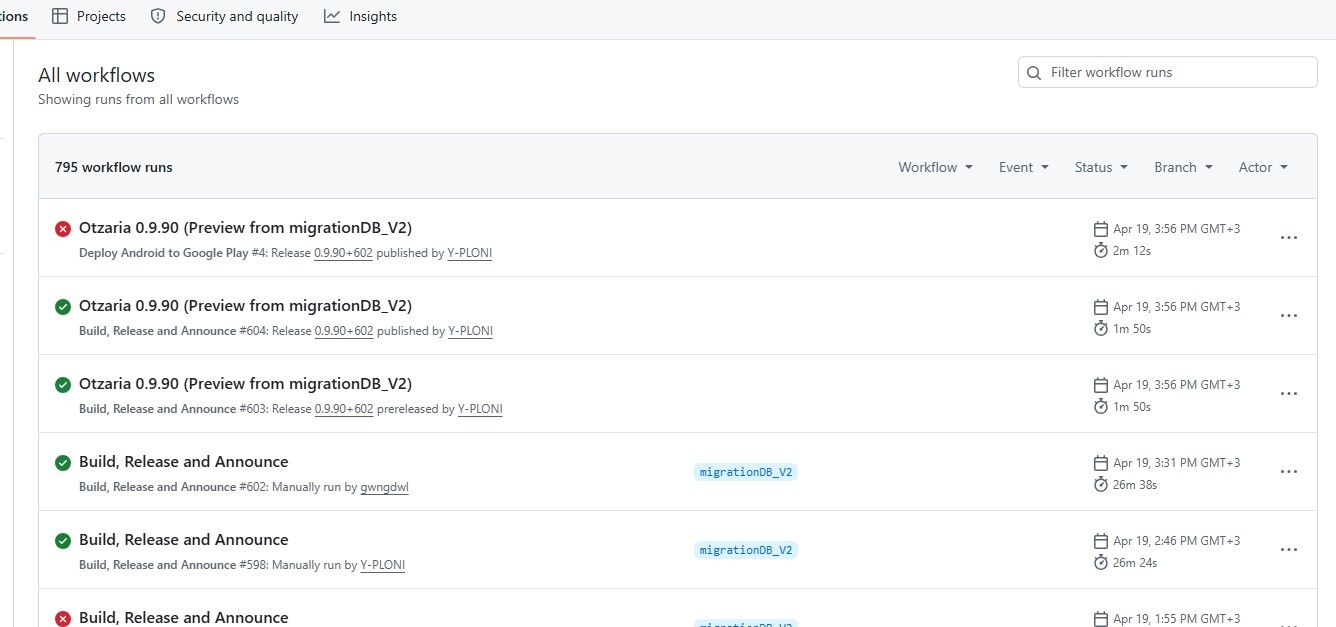Click migrationDB_V2 branch label on run #602
The width and height of the screenshot is (1336, 627).
tap(746, 472)
